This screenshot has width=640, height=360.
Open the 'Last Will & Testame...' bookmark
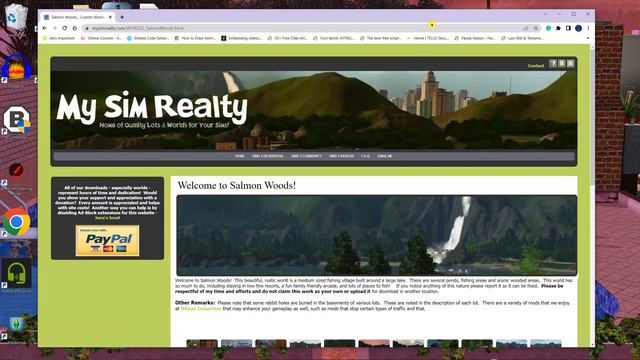[x=522, y=38]
